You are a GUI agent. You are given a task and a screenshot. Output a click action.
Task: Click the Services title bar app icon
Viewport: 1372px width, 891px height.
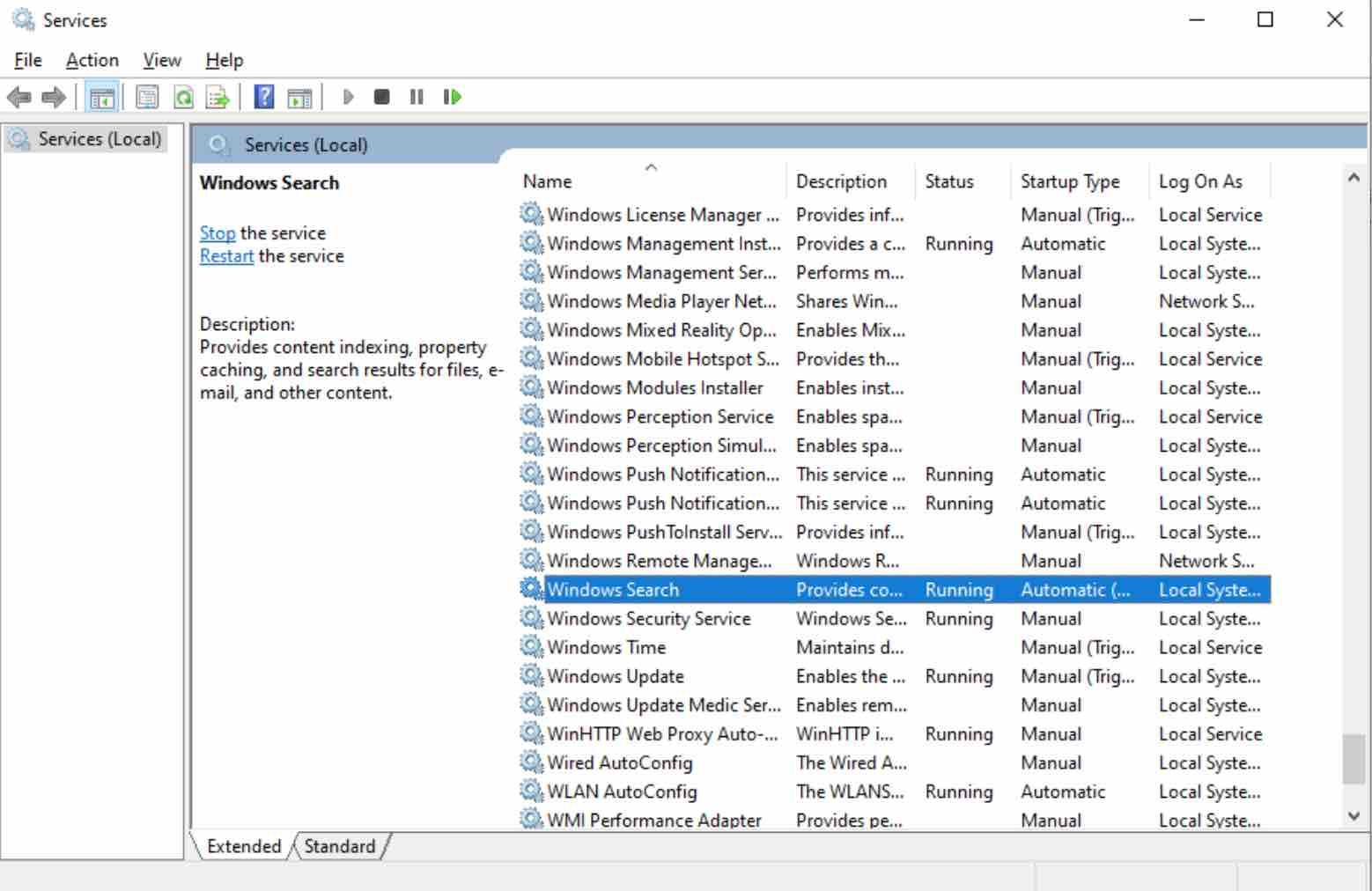tap(23, 19)
